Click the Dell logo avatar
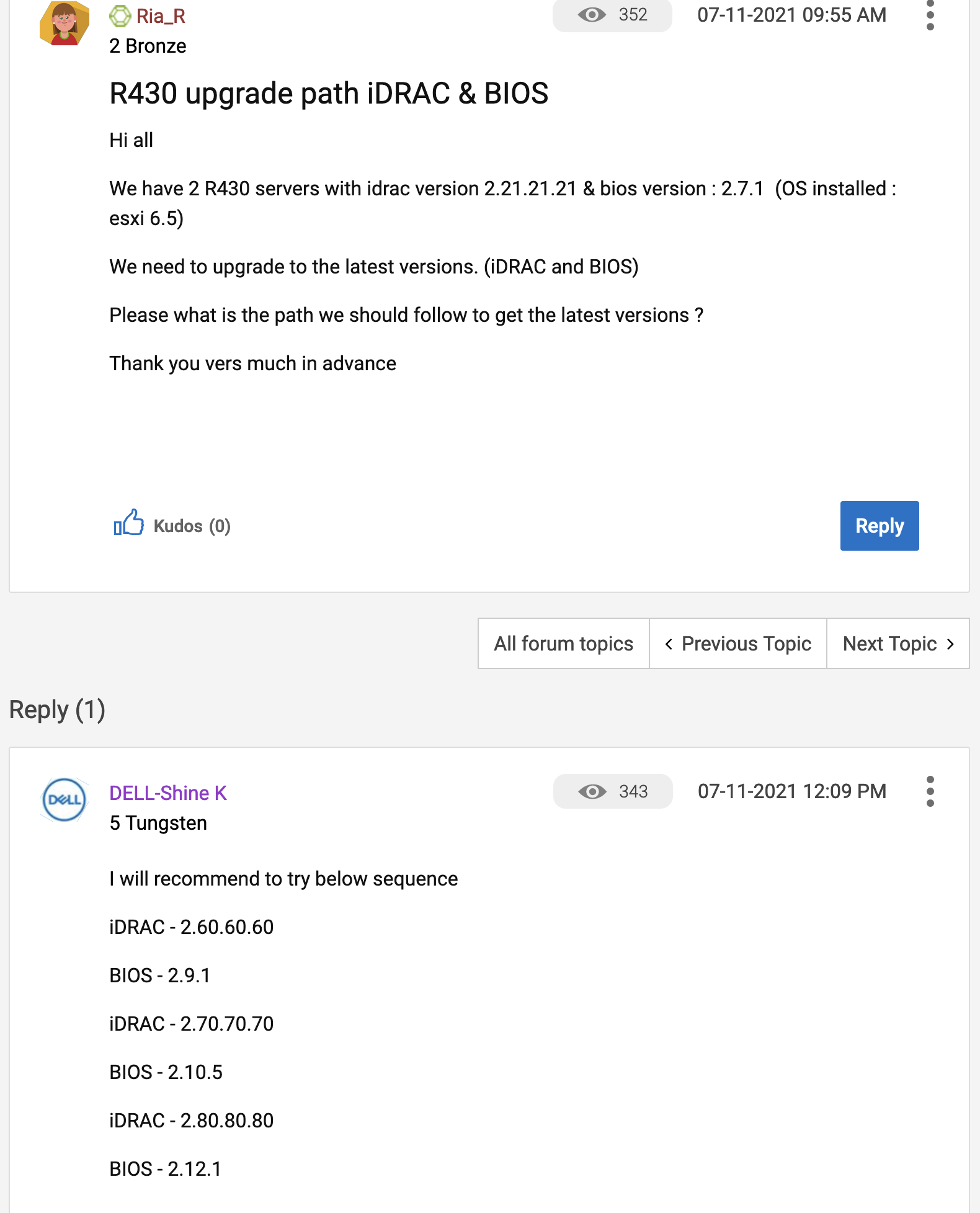Viewport: 980px width, 1213px height. pos(65,799)
